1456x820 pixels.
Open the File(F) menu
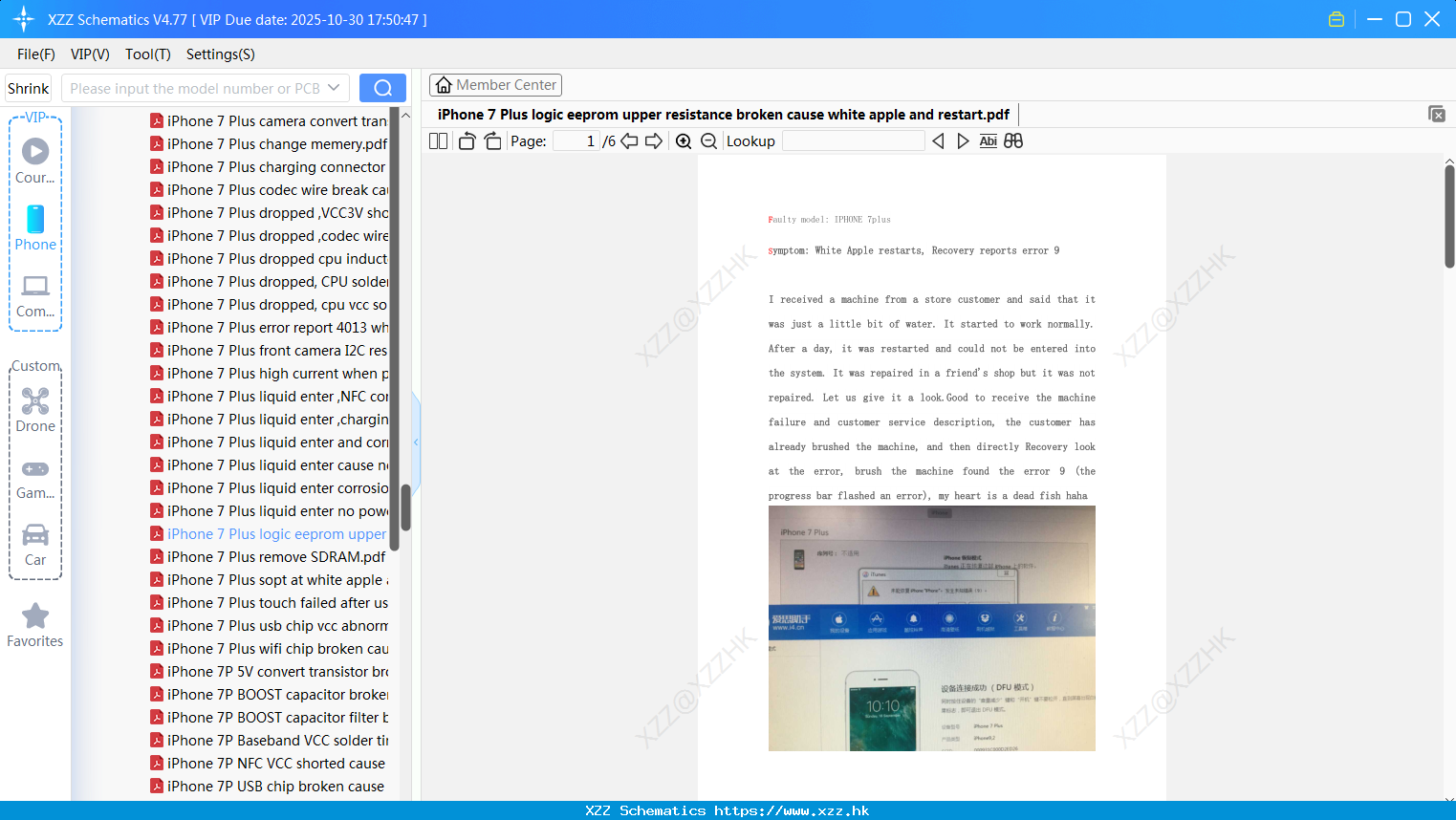tap(36, 54)
